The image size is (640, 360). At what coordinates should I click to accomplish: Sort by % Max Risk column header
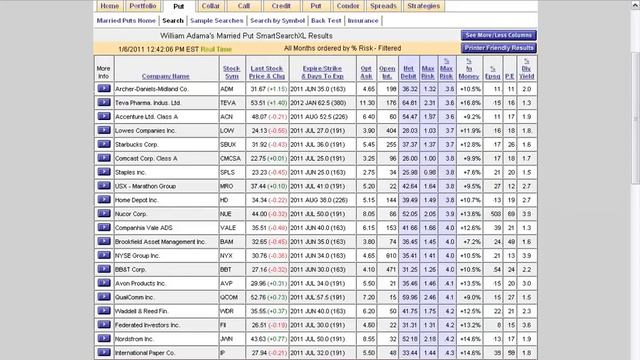click(x=446, y=69)
